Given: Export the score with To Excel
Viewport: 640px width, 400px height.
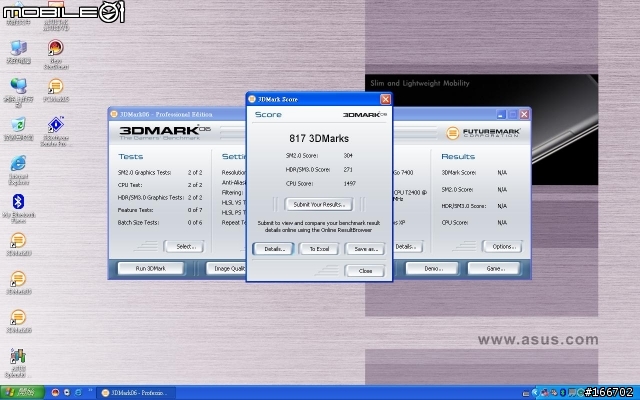Looking at the screenshot, I should point(319,249).
